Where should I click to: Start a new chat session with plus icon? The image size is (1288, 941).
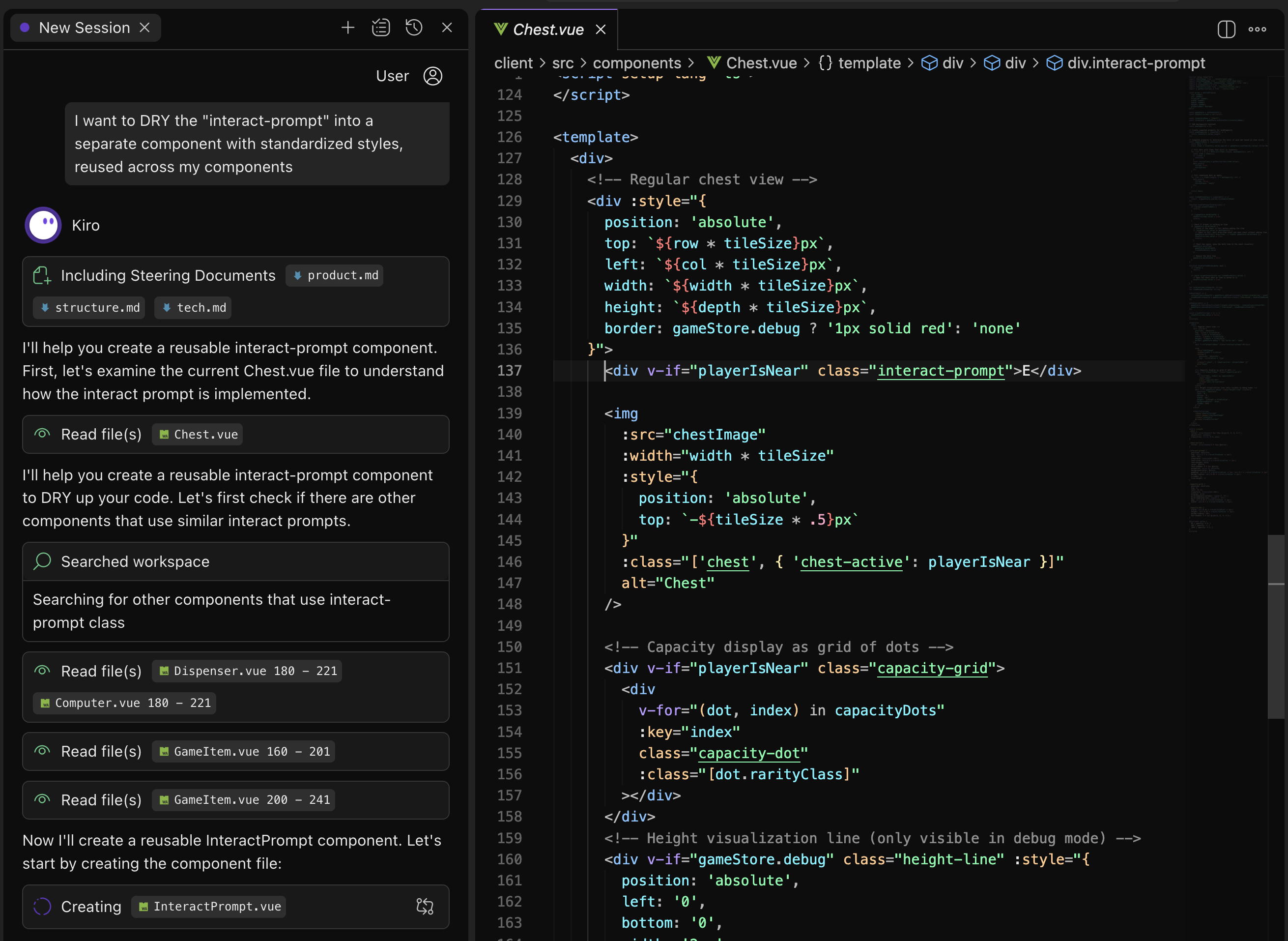point(347,28)
